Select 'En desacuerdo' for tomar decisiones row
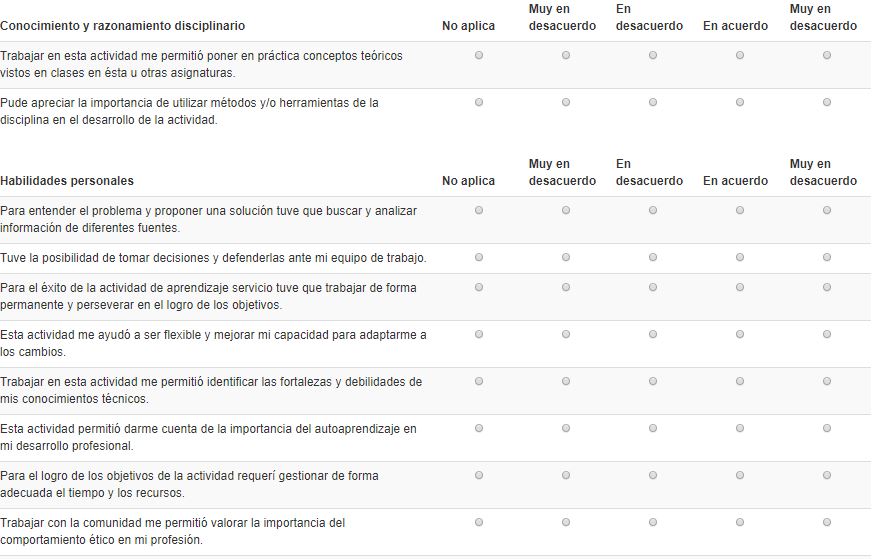The height and width of the screenshot is (559, 881). click(653, 257)
